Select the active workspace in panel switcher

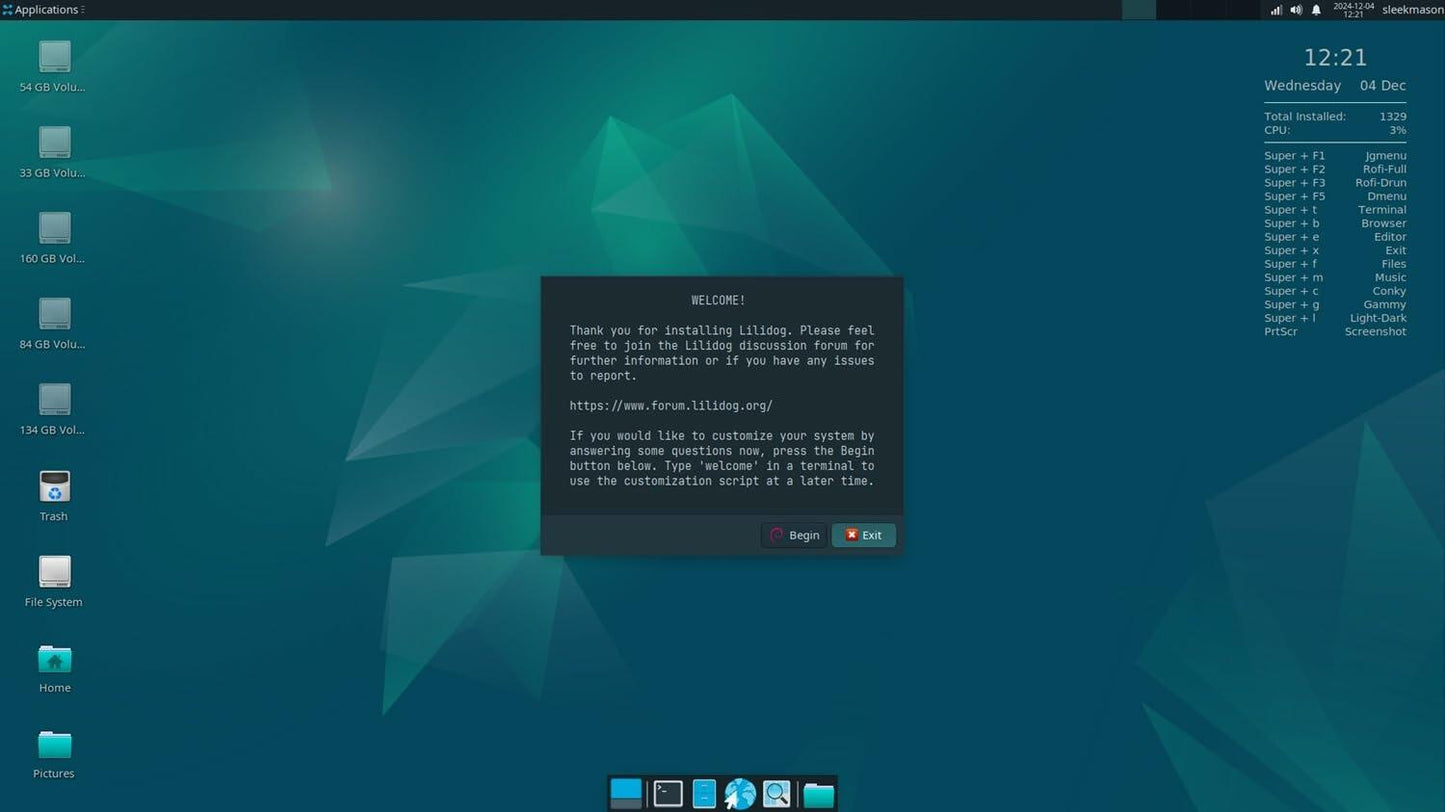(x=1139, y=10)
